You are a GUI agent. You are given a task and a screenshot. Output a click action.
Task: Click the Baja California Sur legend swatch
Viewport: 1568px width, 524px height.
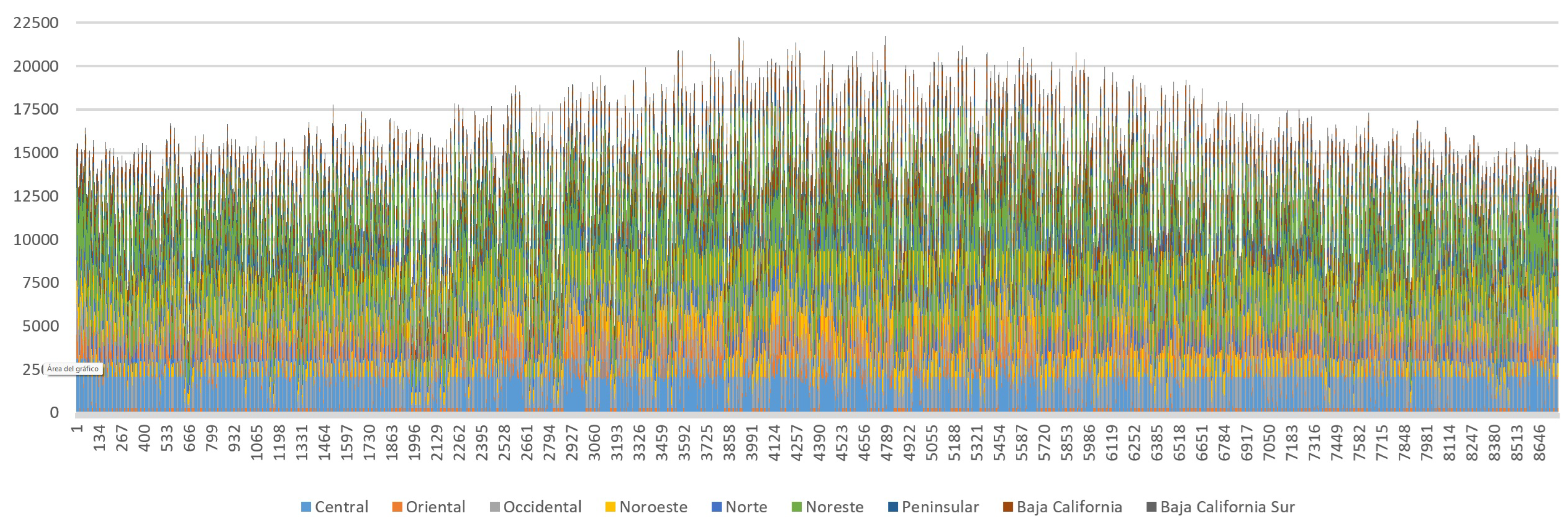tap(1151, 507)
